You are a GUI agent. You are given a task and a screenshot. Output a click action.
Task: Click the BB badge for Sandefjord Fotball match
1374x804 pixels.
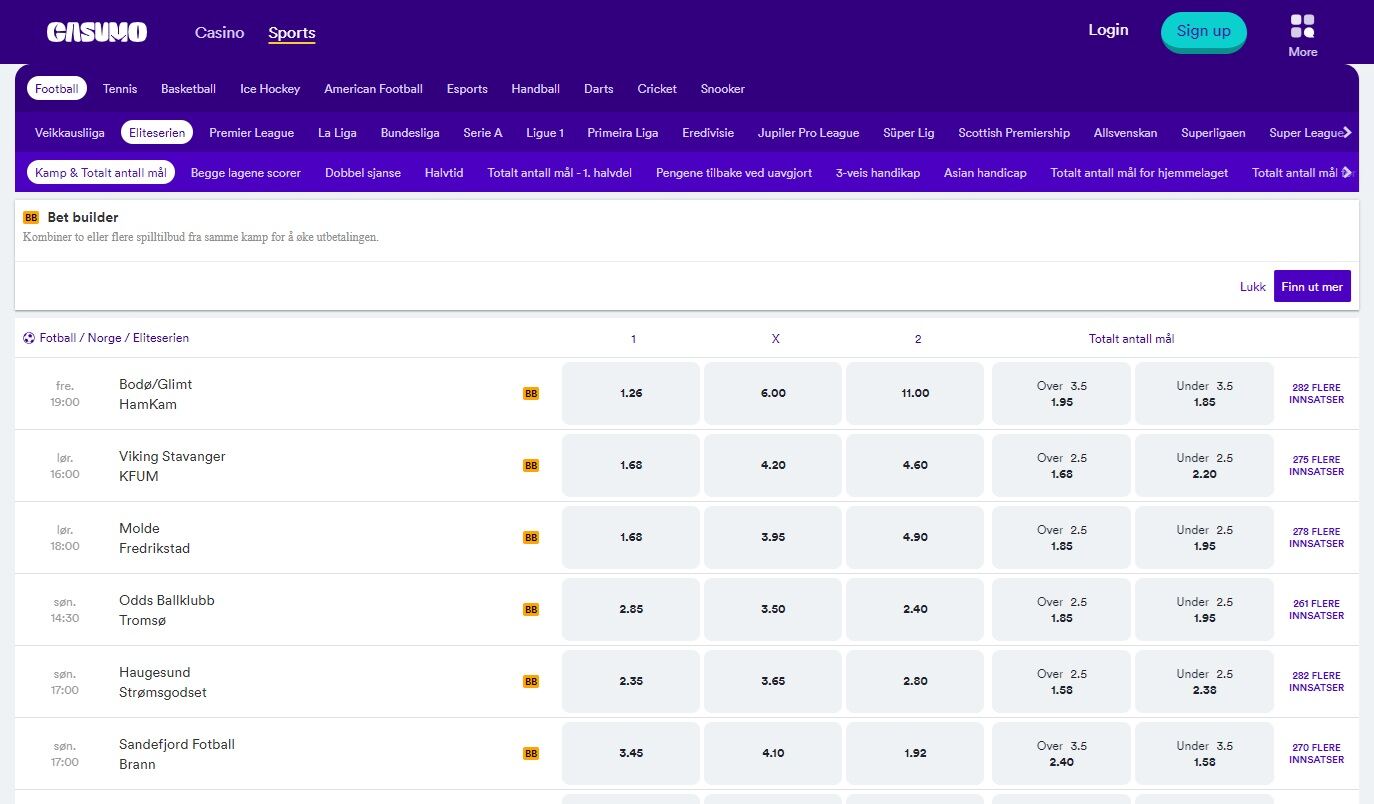531,754
